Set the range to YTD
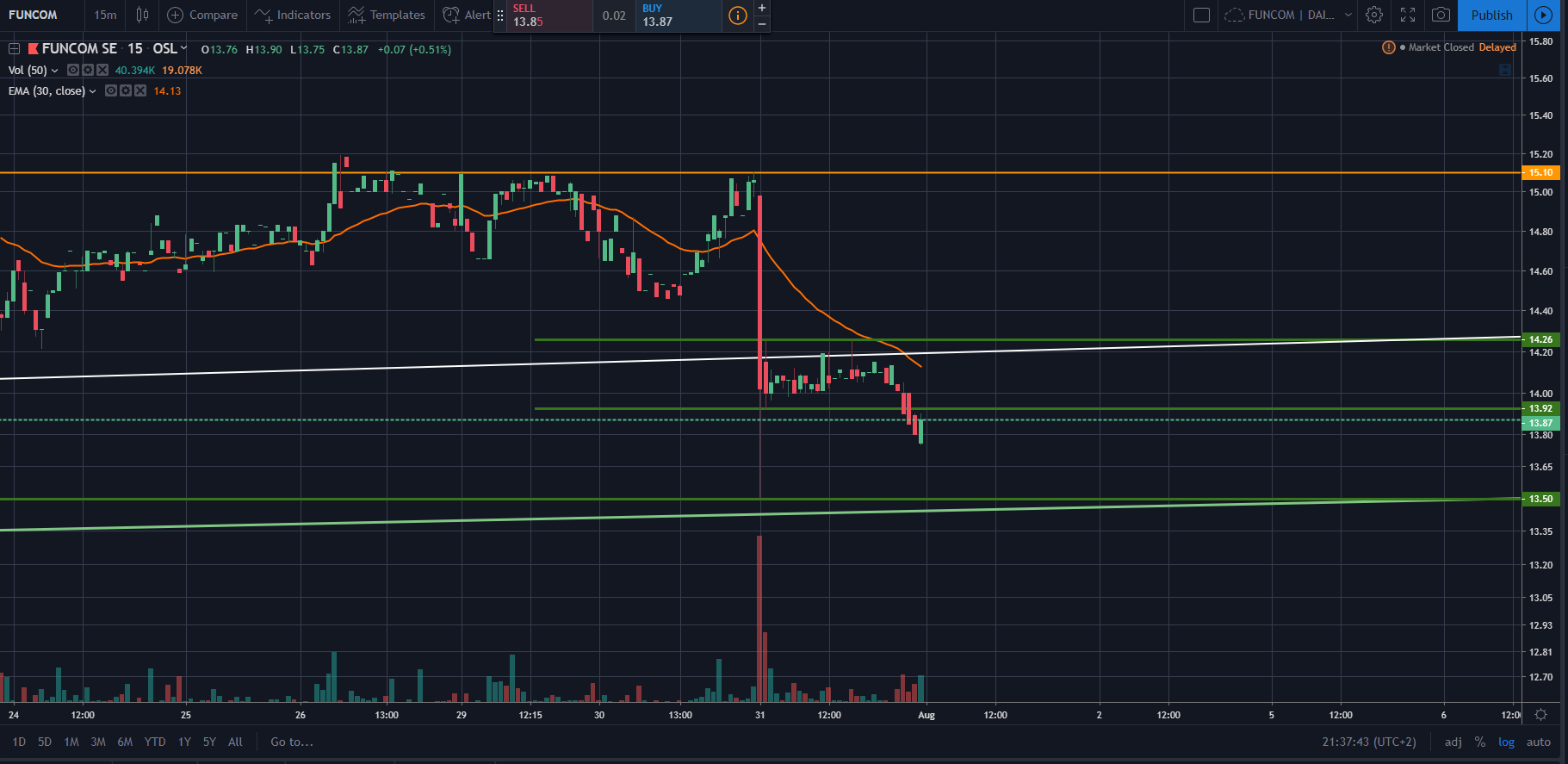Image resolution: width=1568 pixels, height=764 pixels. pyautogui.click(x=155, y=742)
